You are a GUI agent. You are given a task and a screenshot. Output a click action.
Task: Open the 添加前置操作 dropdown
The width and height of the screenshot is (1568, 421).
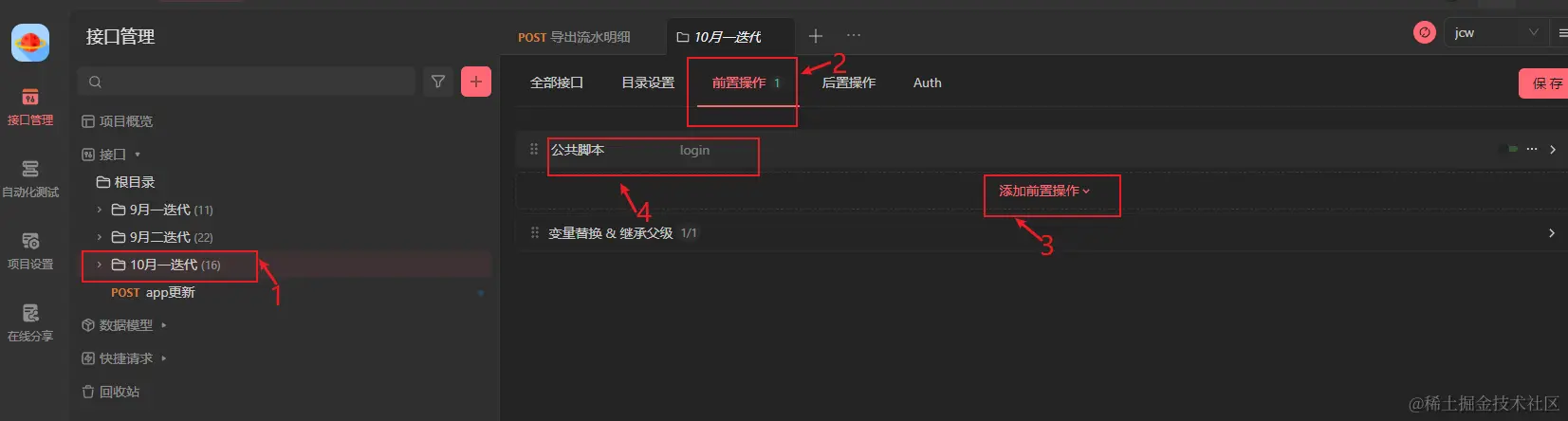point(1044,191)
